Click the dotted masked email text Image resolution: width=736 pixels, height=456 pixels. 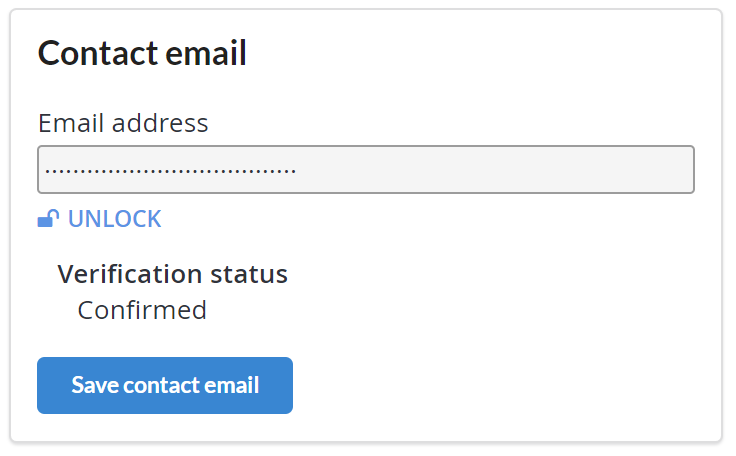click(170, 170)
